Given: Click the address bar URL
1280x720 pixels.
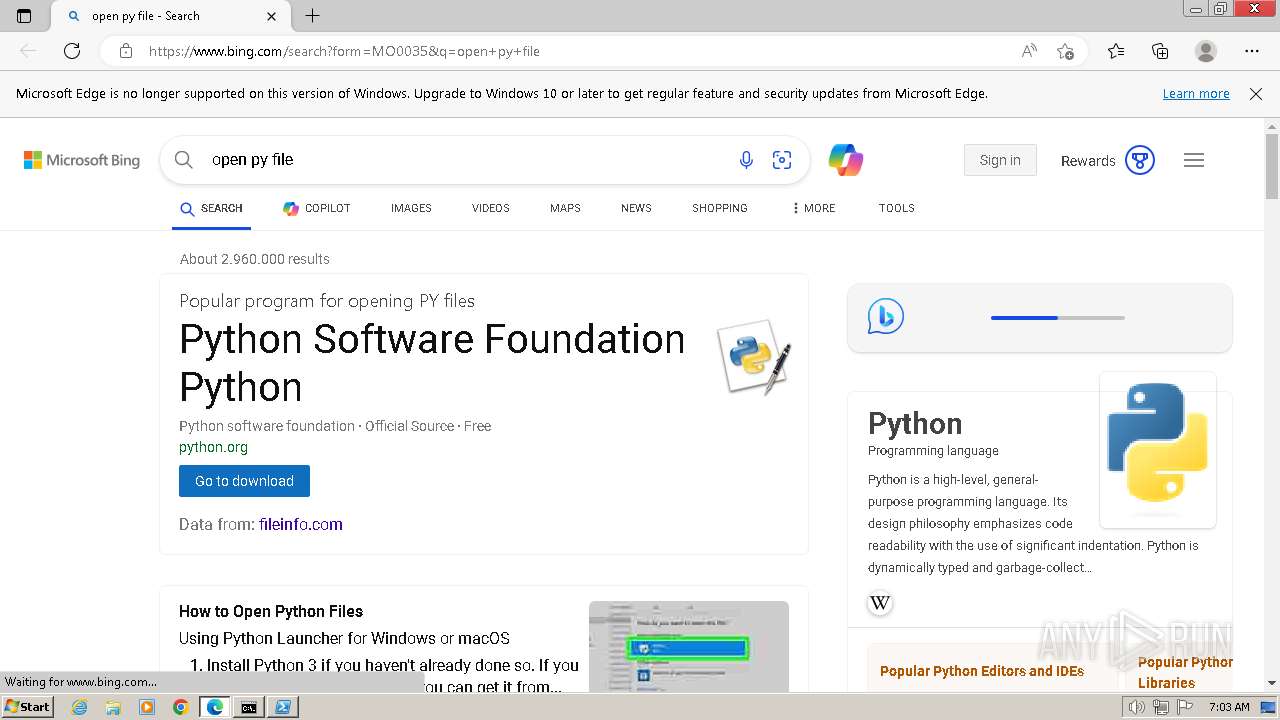Looking at the screenshot, I should click(344, 51).
